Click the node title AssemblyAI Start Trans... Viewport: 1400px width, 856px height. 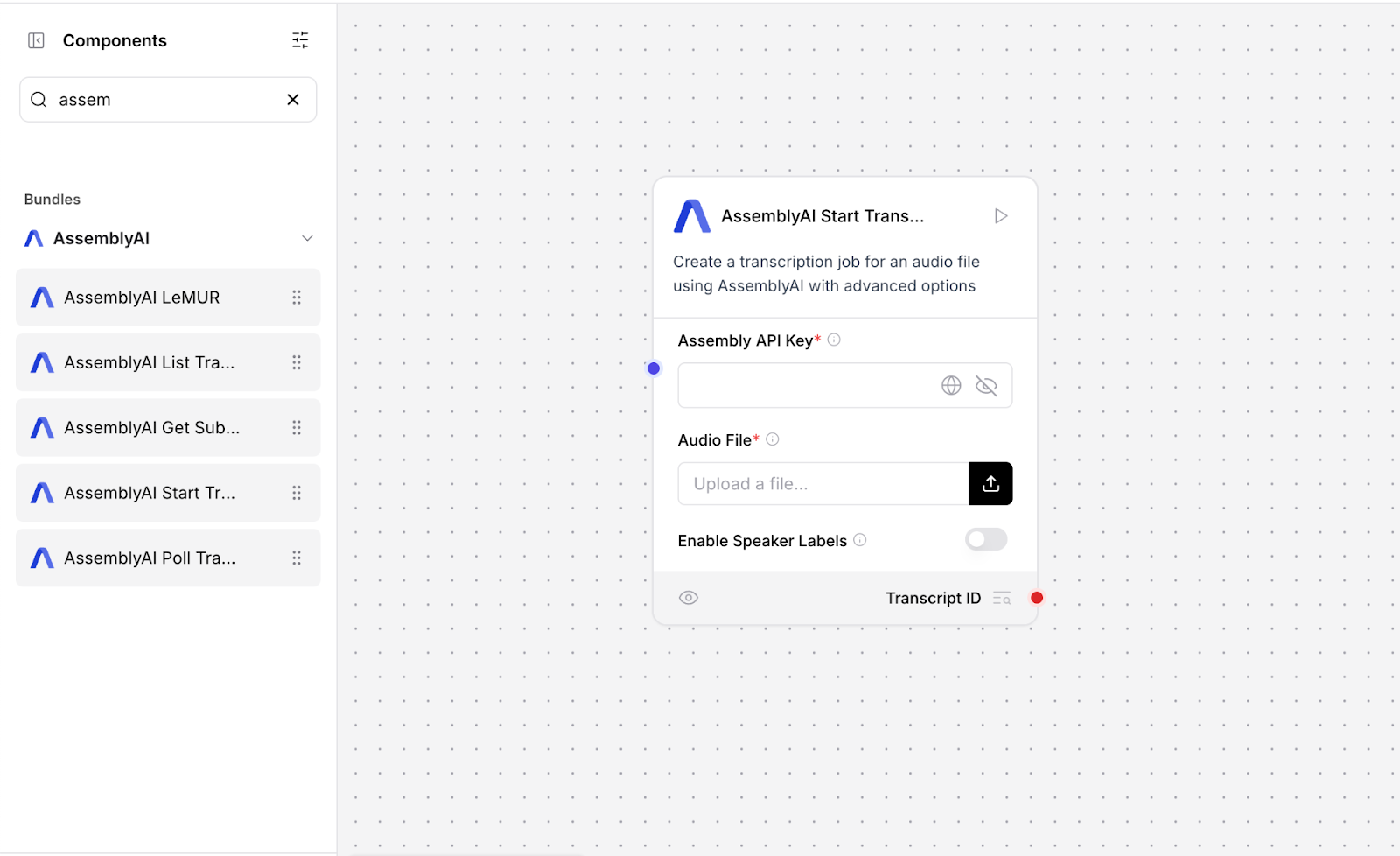(822, 216)
